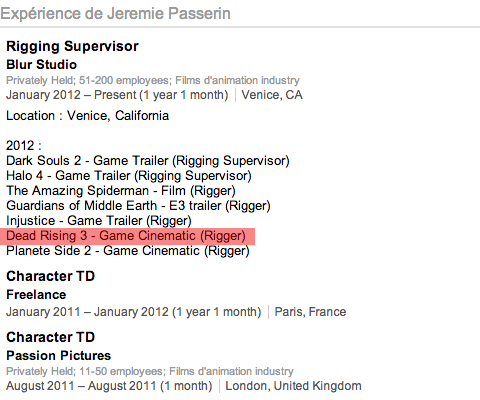The width and height of the screenshot is (480, 400).
Task: Click the Location : Venice, California line
Action: point(87,116)
